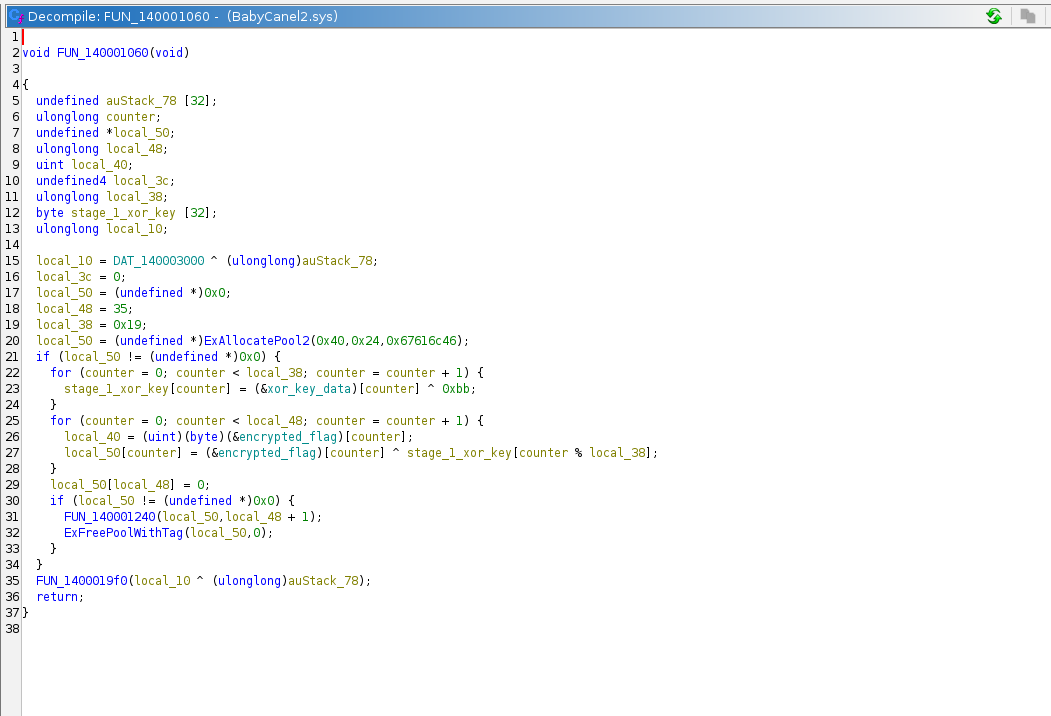Click the 0x19 constant assigned to local_38
Screen dimensions: 1051x716
[127, 325]
